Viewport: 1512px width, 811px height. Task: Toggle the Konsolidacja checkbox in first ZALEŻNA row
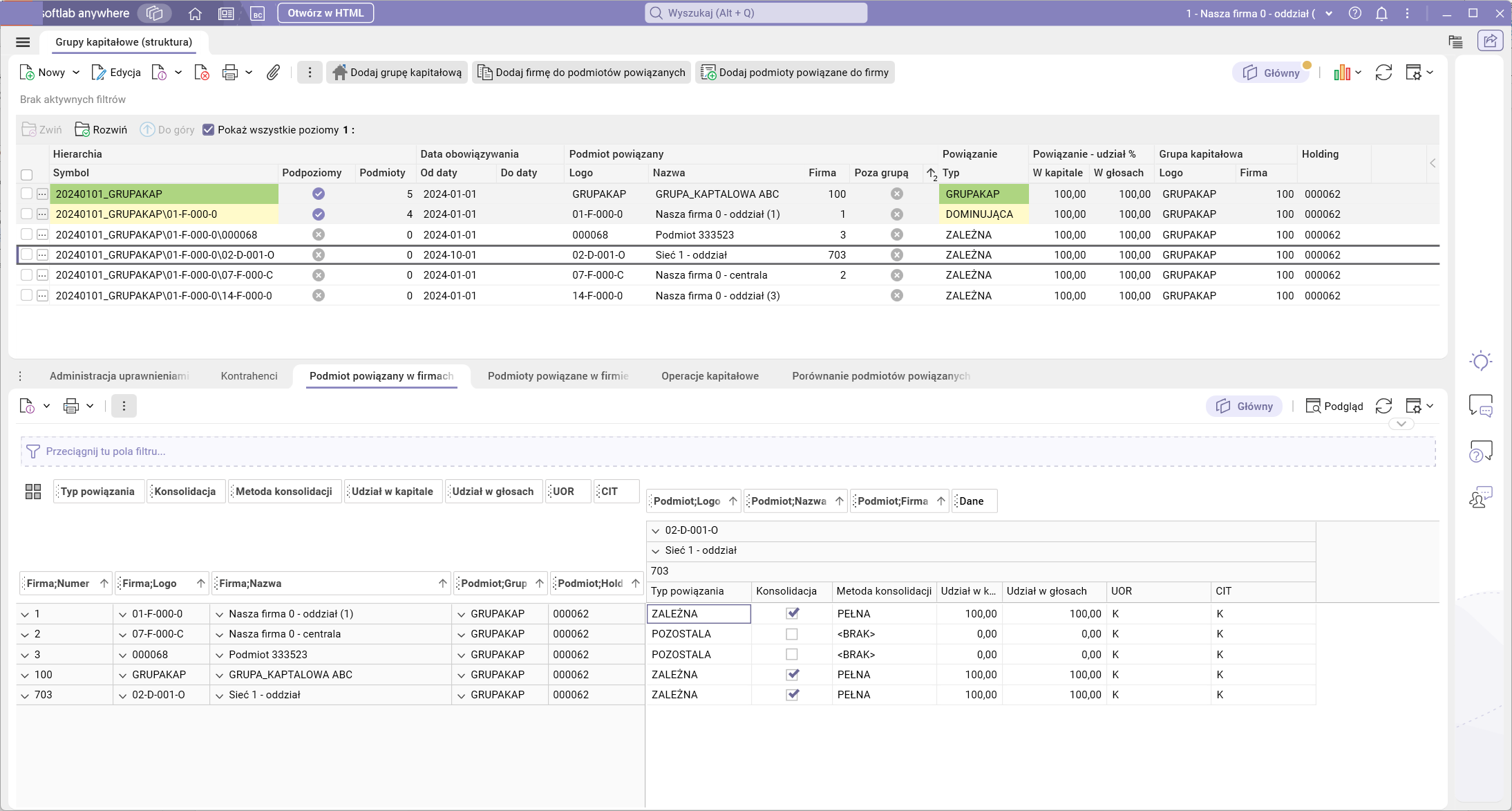coord(792,613)
